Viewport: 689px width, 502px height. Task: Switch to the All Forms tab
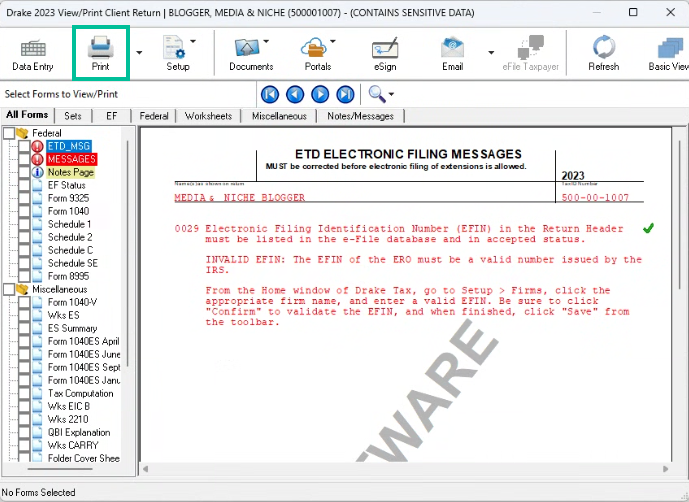[27, 115]
